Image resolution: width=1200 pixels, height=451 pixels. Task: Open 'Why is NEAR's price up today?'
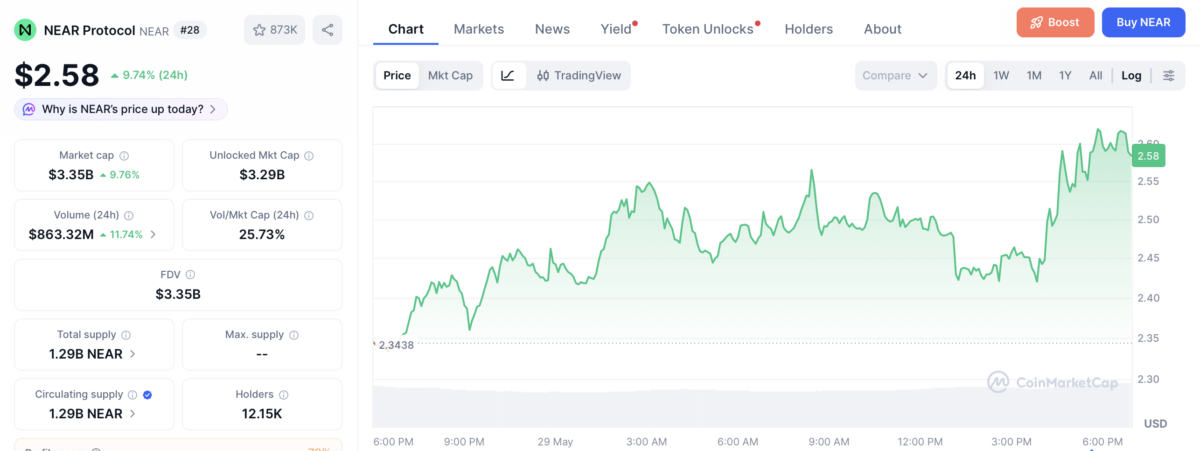(121, 109)
